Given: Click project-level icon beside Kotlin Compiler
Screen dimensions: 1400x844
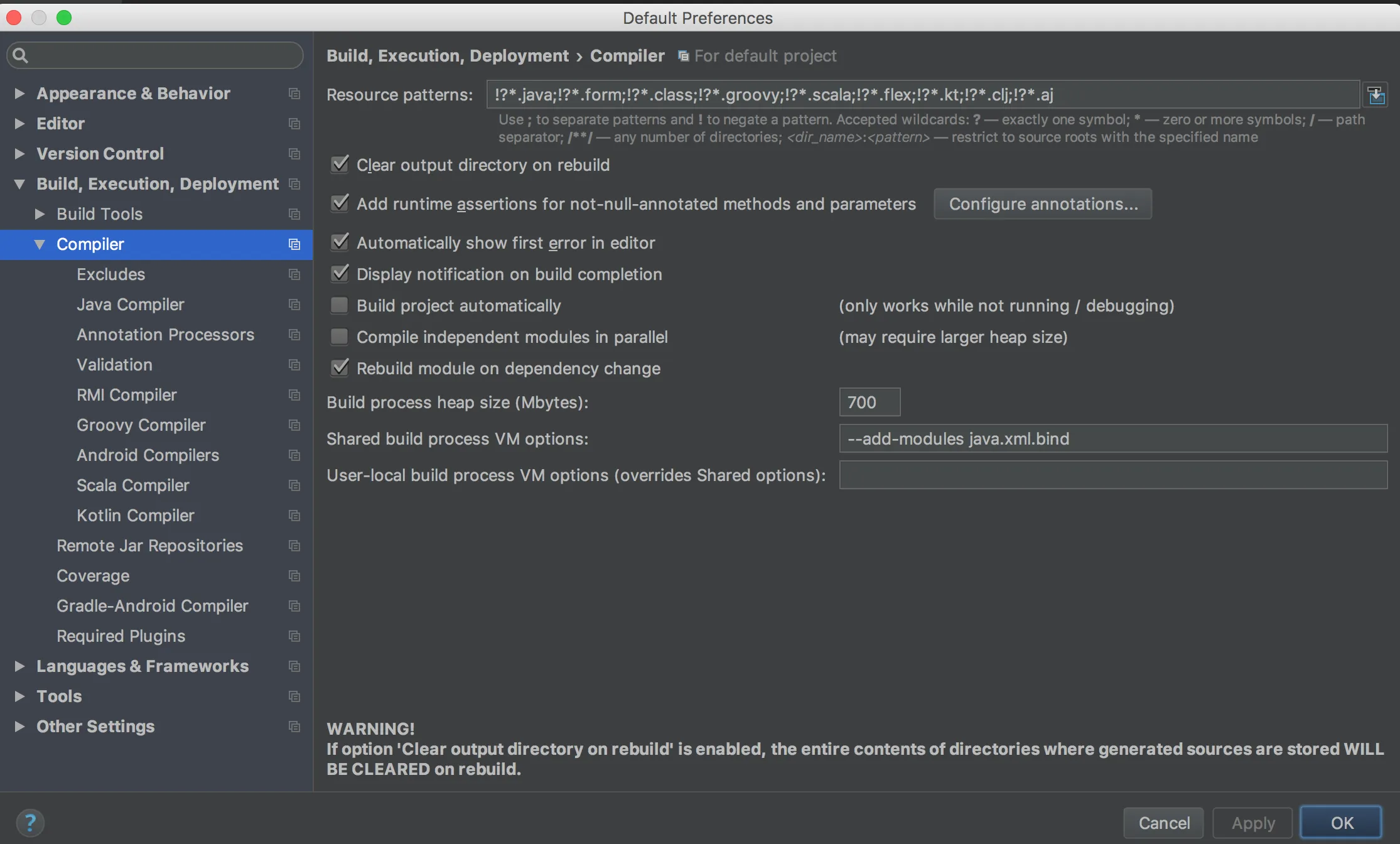Looking at the screenshot, I should coord(294,516).
